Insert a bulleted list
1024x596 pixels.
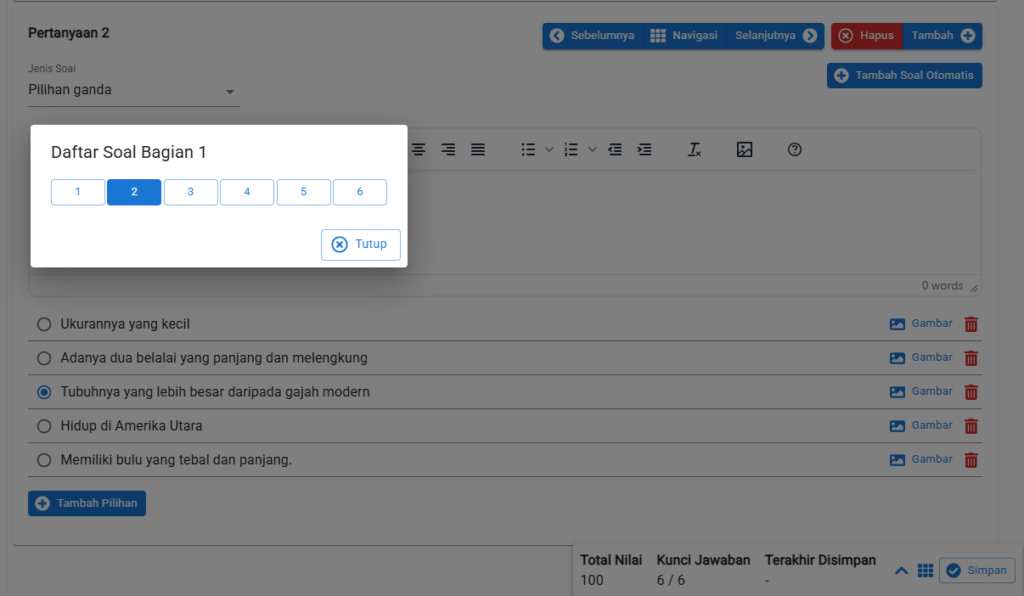[528, 149]
